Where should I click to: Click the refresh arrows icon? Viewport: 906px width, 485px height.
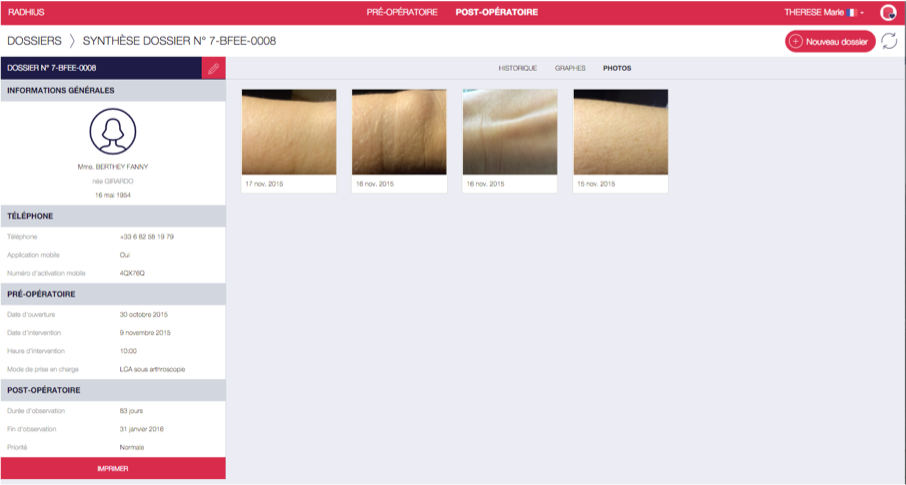pyautogui.click(x=889, y=41)
